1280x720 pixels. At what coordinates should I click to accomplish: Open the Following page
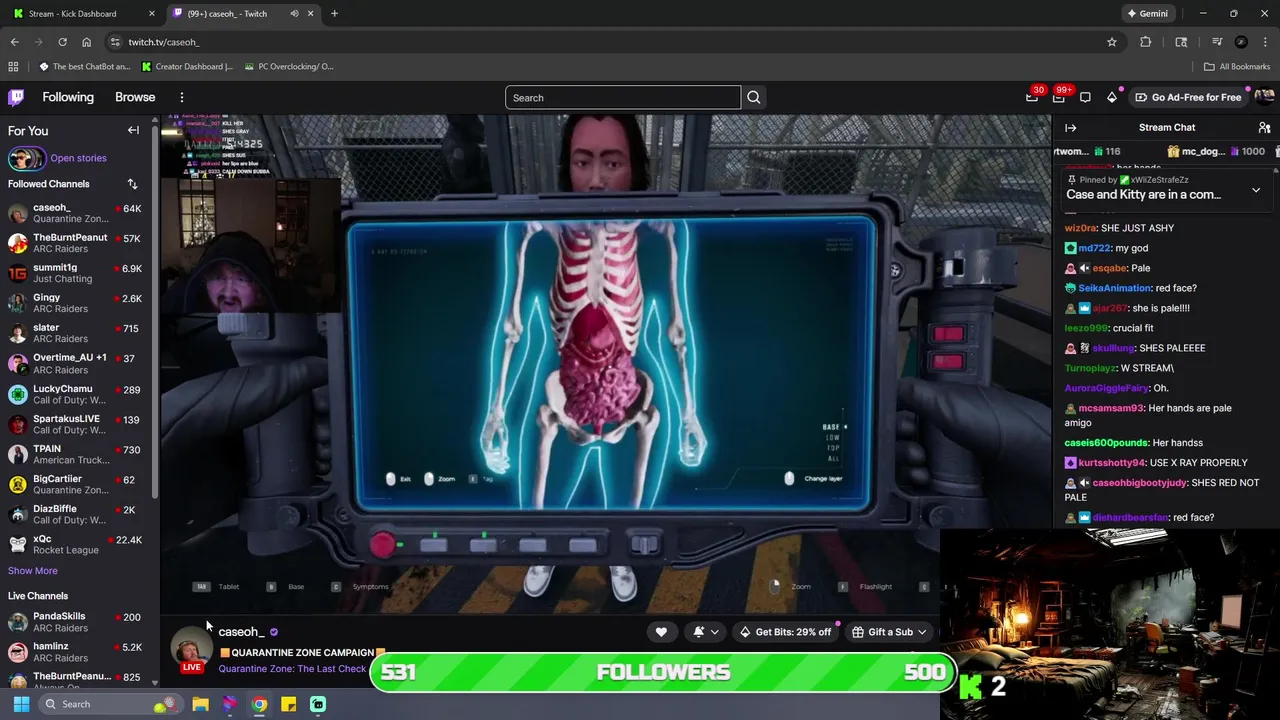[x=68, y=97]
